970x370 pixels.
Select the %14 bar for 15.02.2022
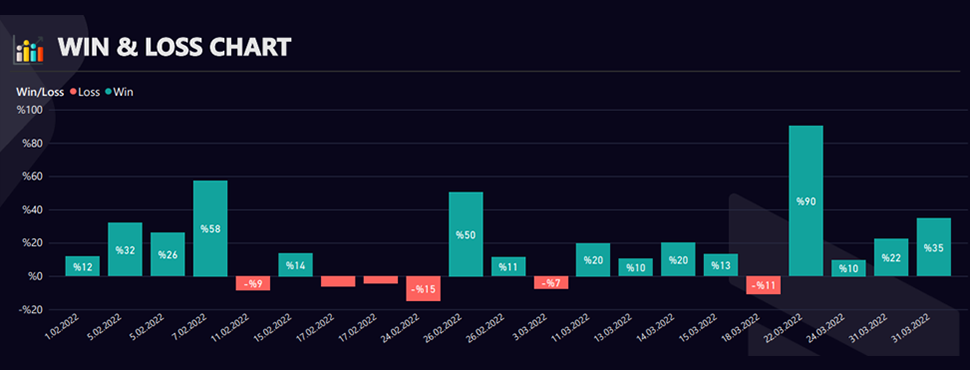coord(296,265)
